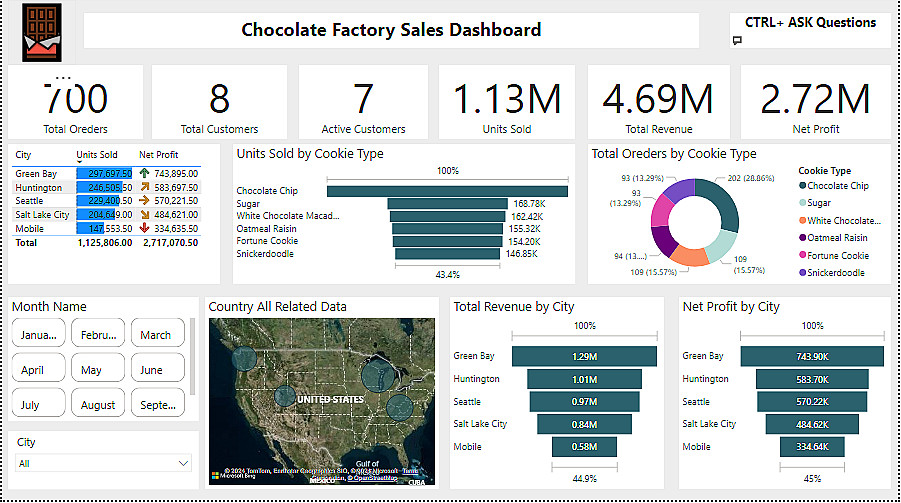The height and width of the screenshot is (503, 901).
Task: Select Fortune Cookie legend swatch
Action: (x=802, y=255)
